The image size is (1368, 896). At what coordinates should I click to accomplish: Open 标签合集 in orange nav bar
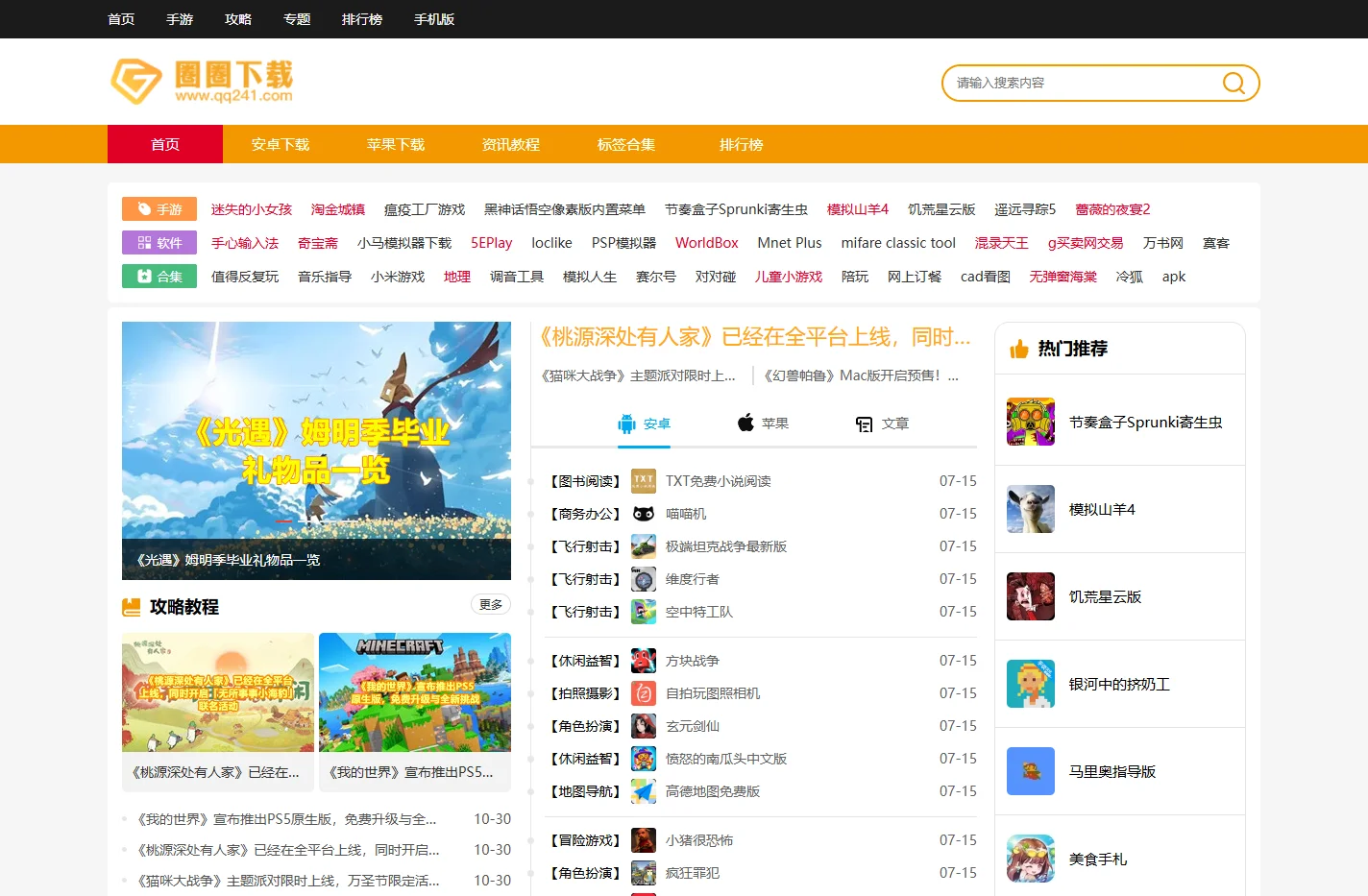(626, 144)
